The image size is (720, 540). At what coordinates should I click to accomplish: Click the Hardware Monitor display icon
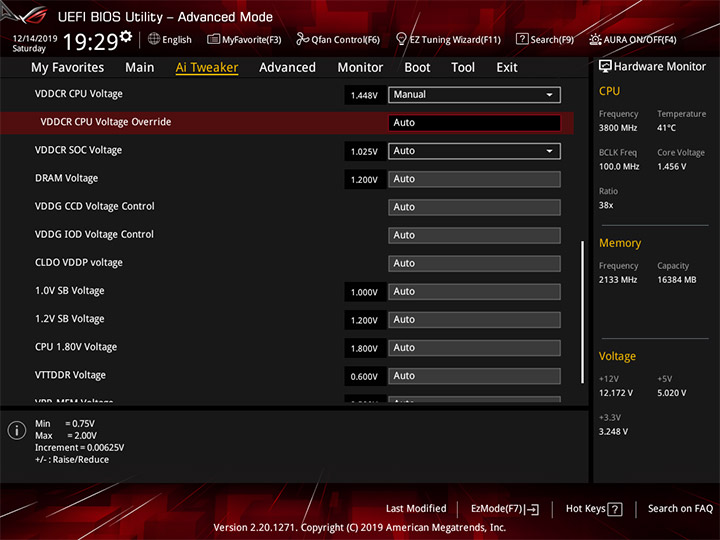(x=605, y=66)
